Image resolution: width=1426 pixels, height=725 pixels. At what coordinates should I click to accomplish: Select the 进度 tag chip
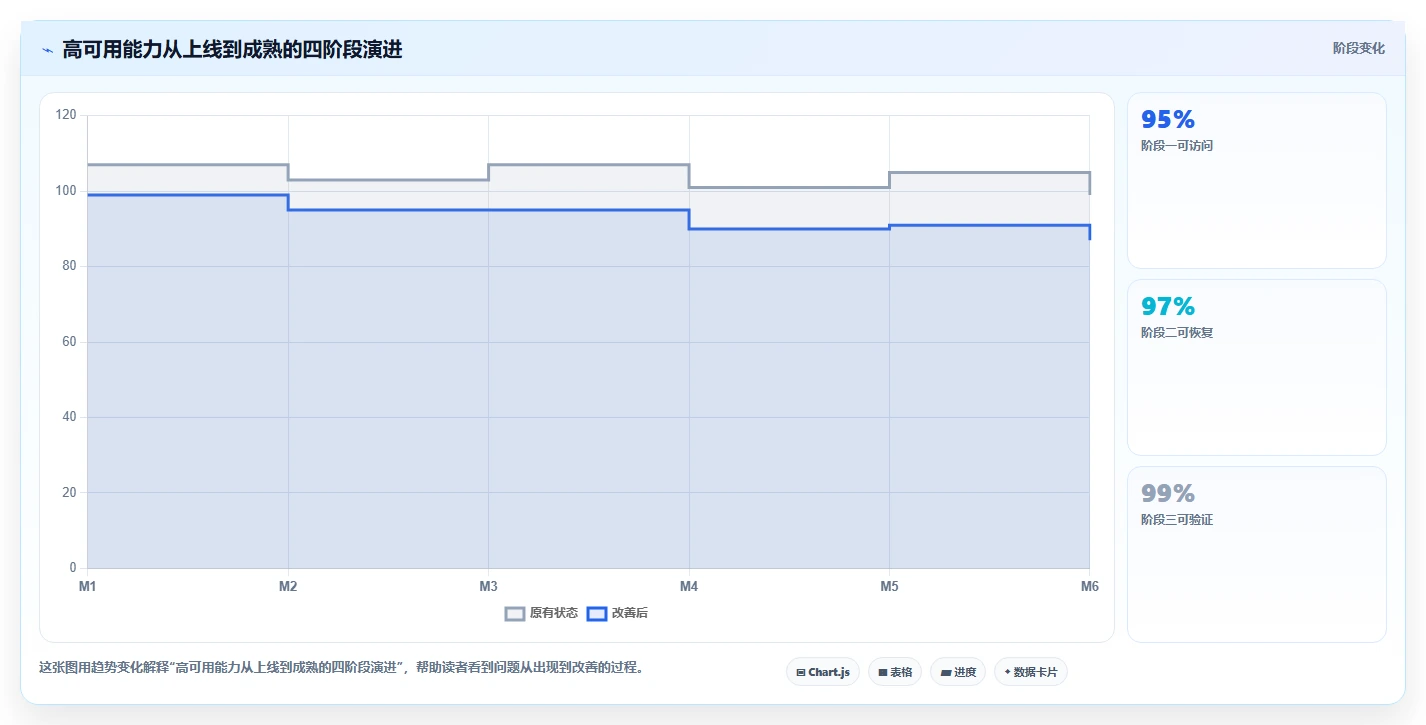[958, 672]
